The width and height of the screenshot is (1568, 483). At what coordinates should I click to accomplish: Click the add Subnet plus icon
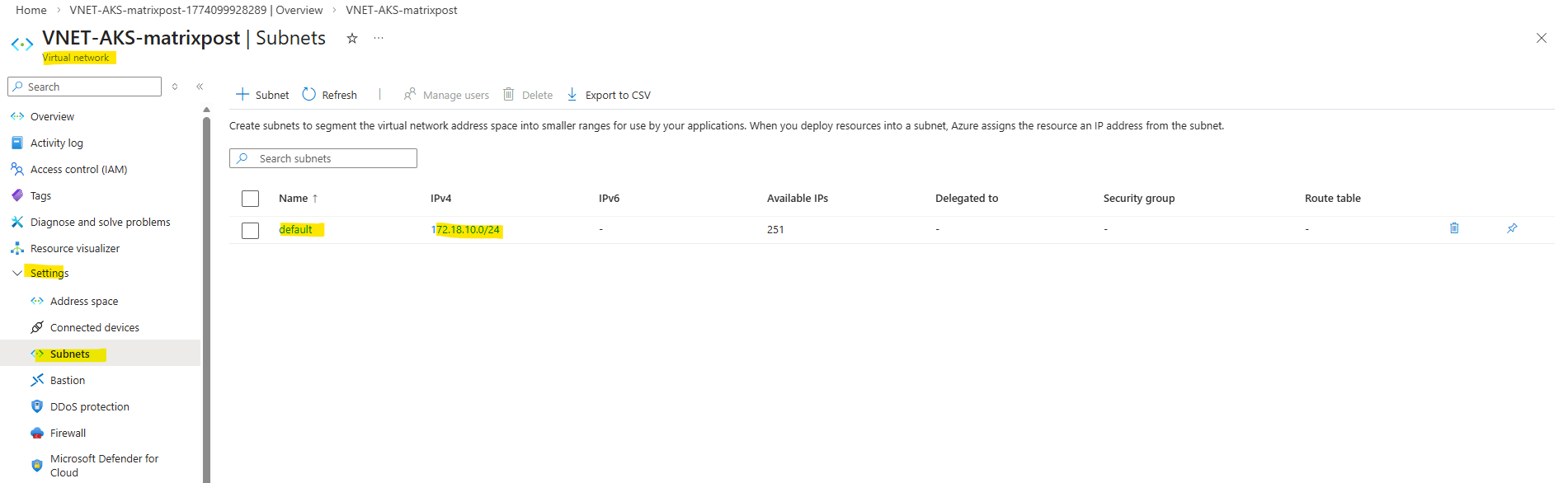[x=242, y=95]
